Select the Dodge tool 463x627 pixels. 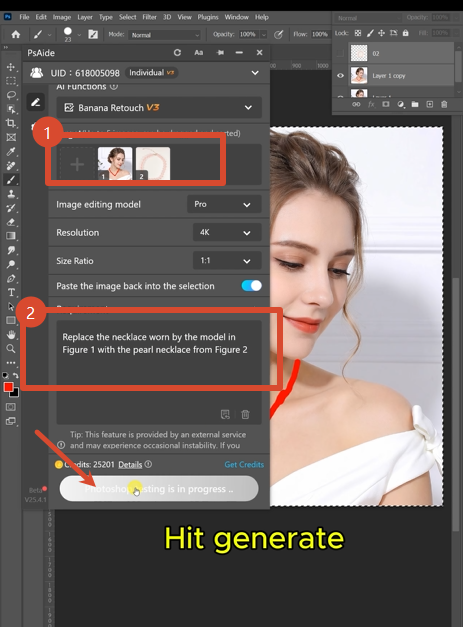pos(11,264)
